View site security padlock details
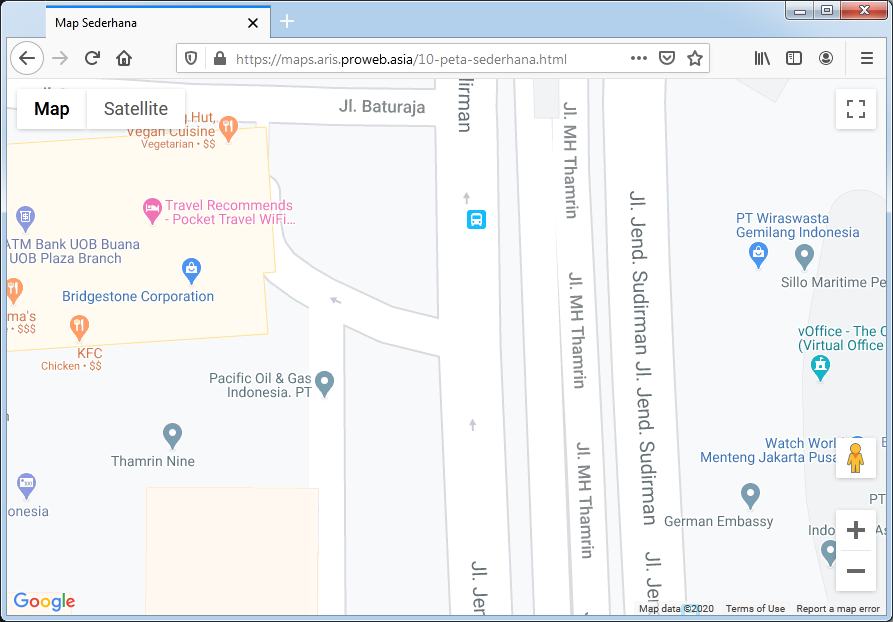The height and width of the screenshot is (622, 893). point(219,59)
